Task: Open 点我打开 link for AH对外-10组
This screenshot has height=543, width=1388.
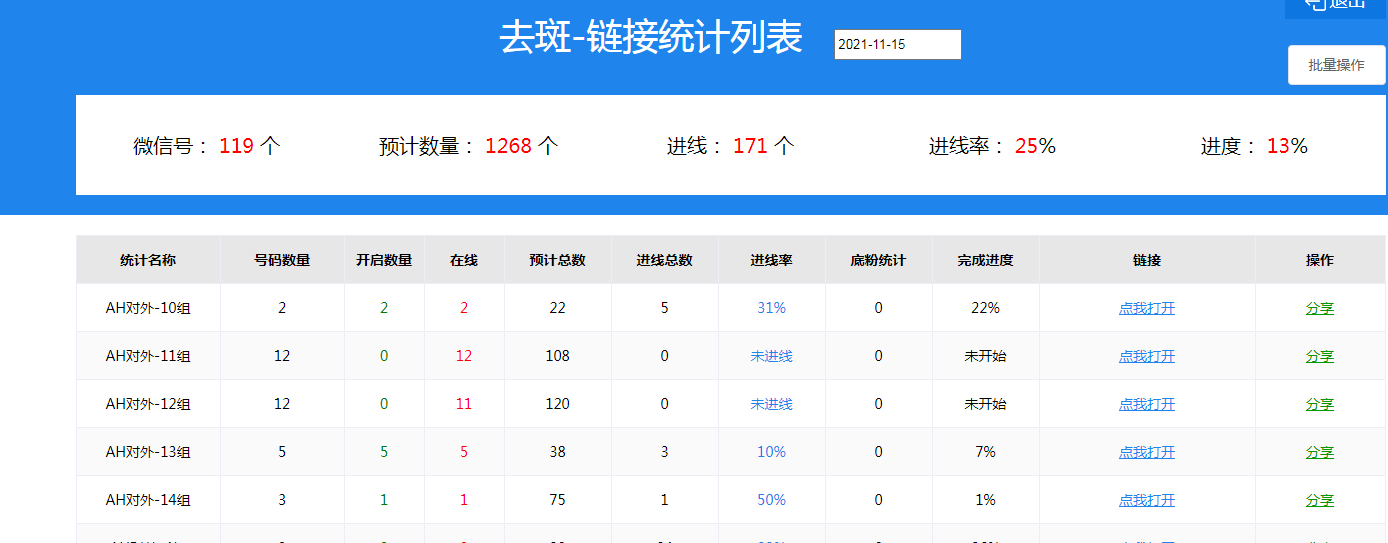Action: click(x=1147, y=308)
